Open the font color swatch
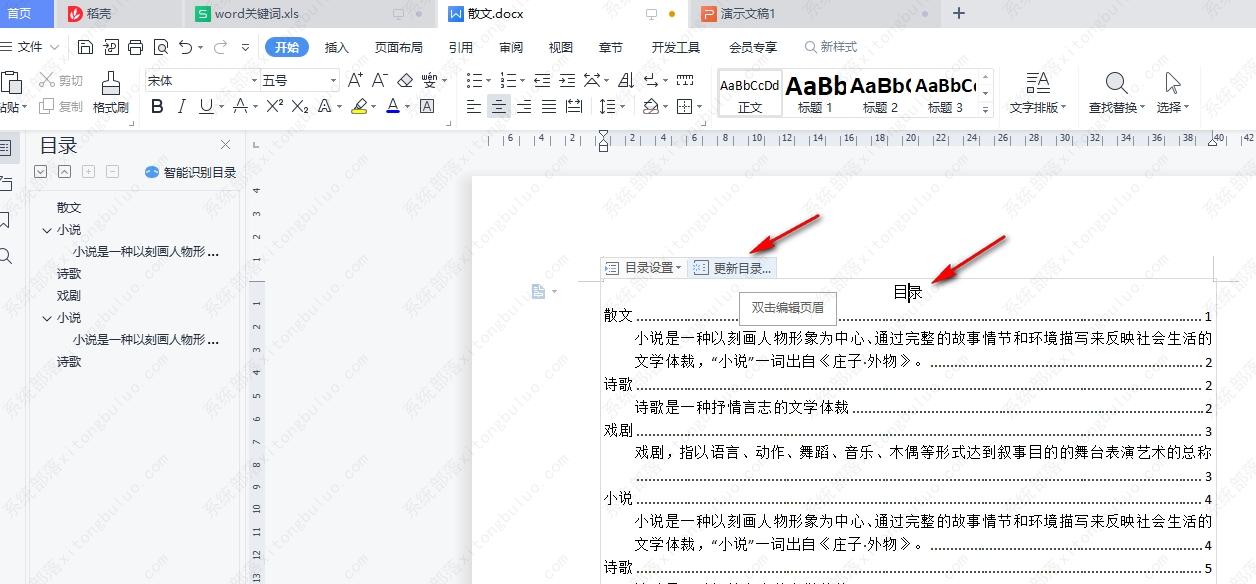This screenshot has width=1256, height=584. click(393, 107)
